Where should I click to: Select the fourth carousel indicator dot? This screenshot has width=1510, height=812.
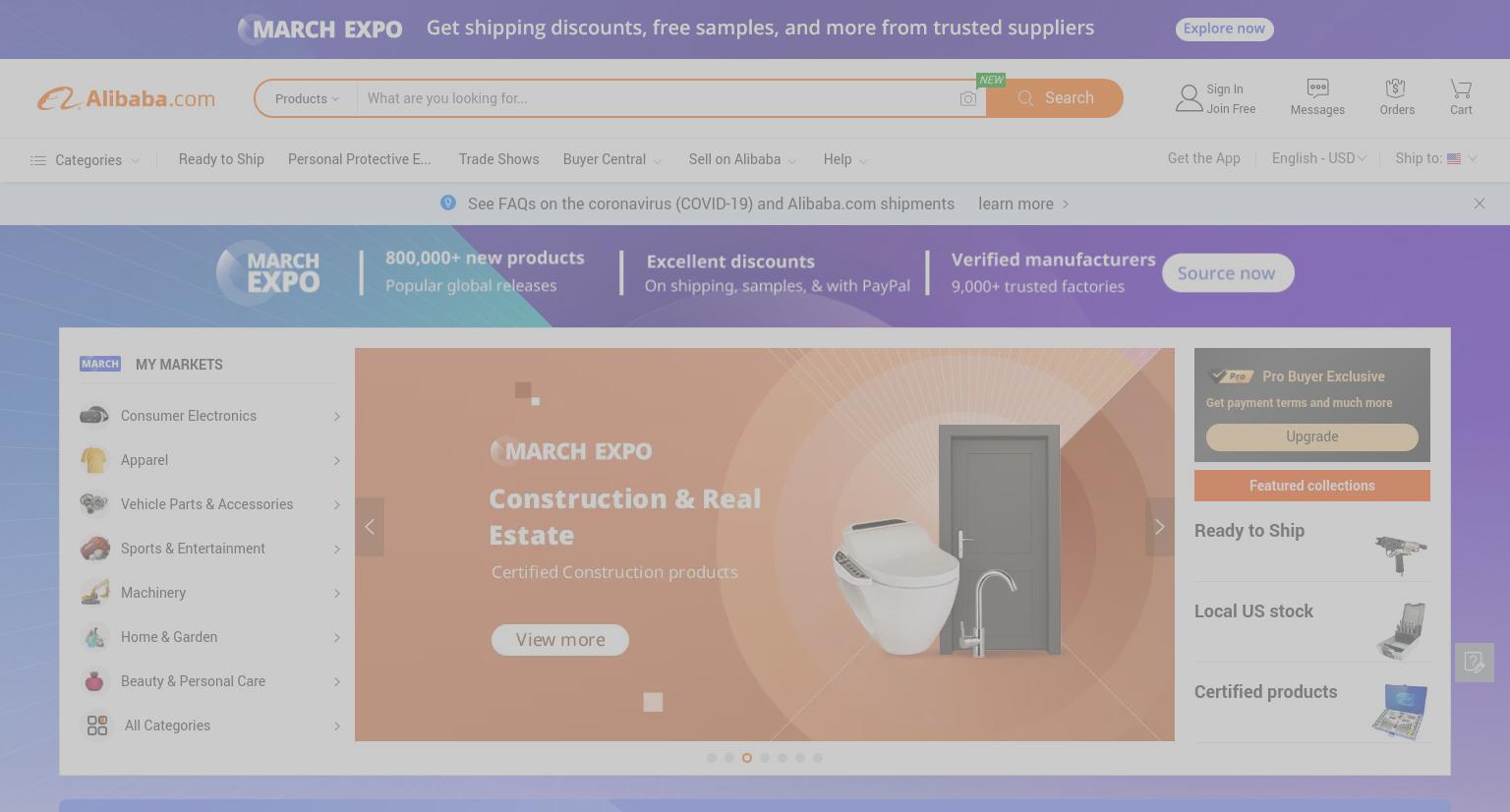coord(765,758)
